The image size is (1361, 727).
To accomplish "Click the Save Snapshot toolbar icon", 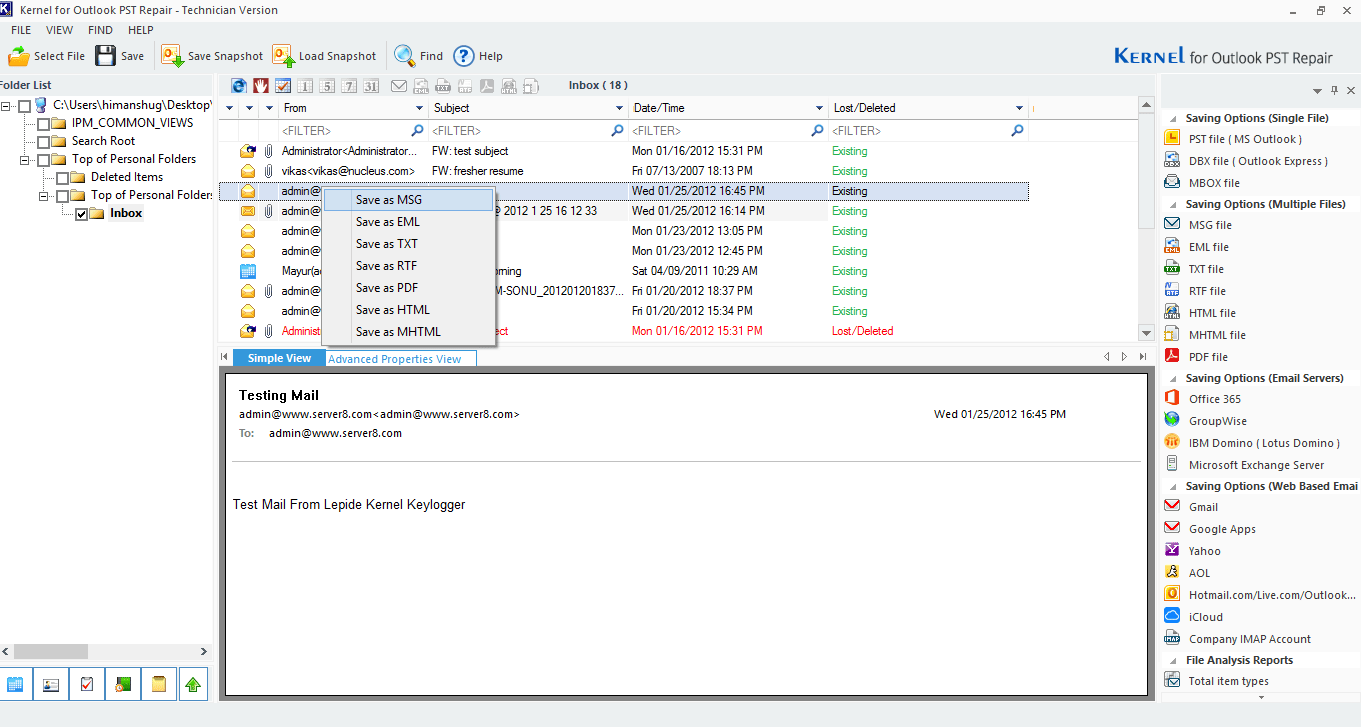I will [172, 56].
